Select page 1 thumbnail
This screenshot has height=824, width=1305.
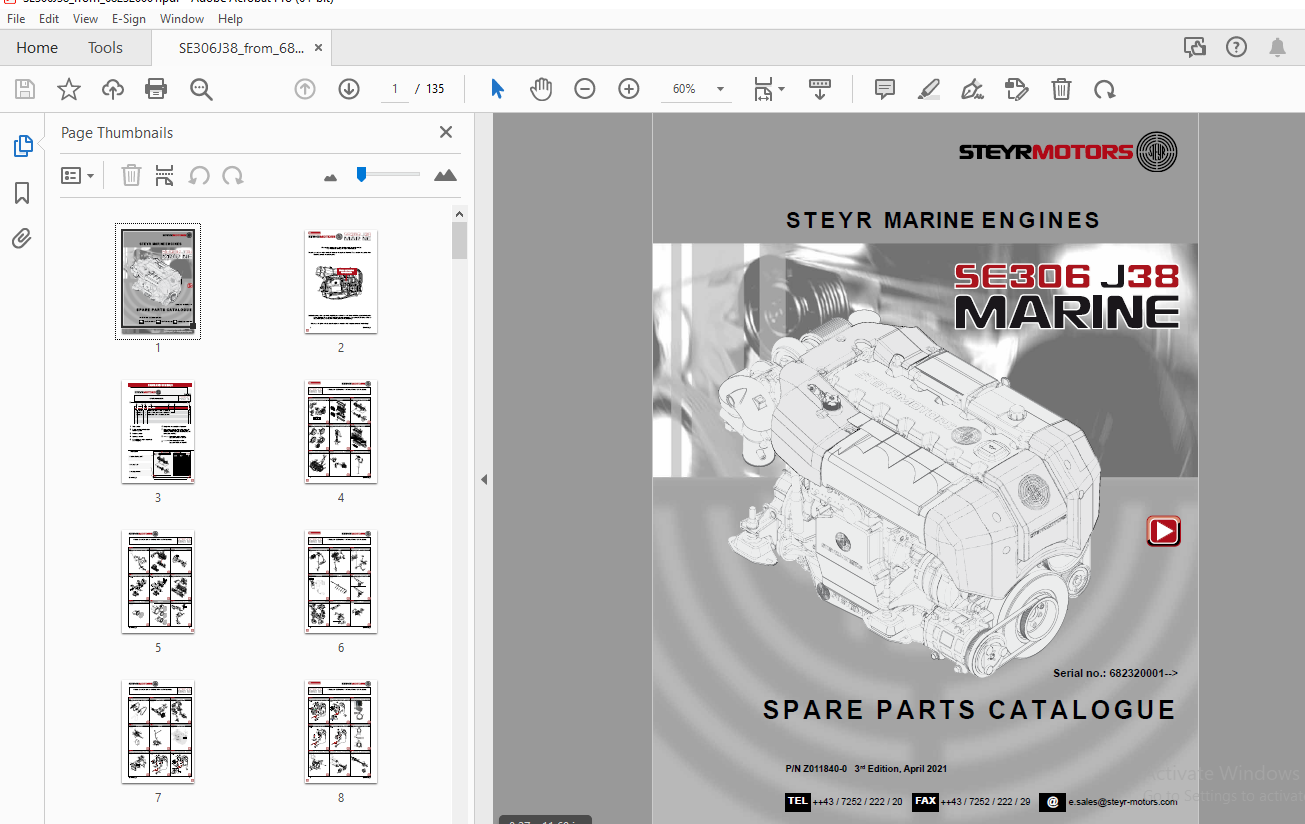point(158,281)
